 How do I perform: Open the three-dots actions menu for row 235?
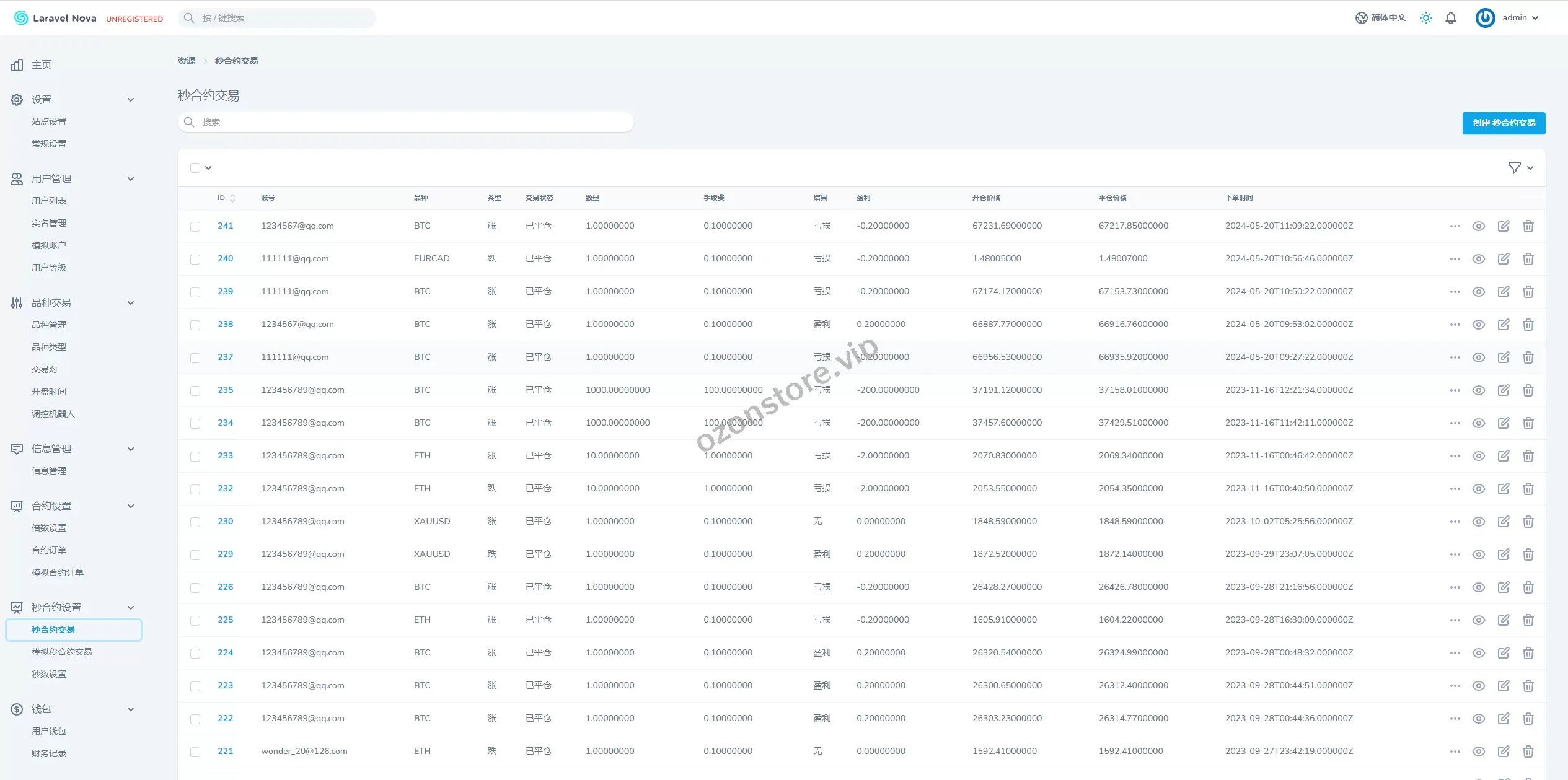[x=1455, y=390]
